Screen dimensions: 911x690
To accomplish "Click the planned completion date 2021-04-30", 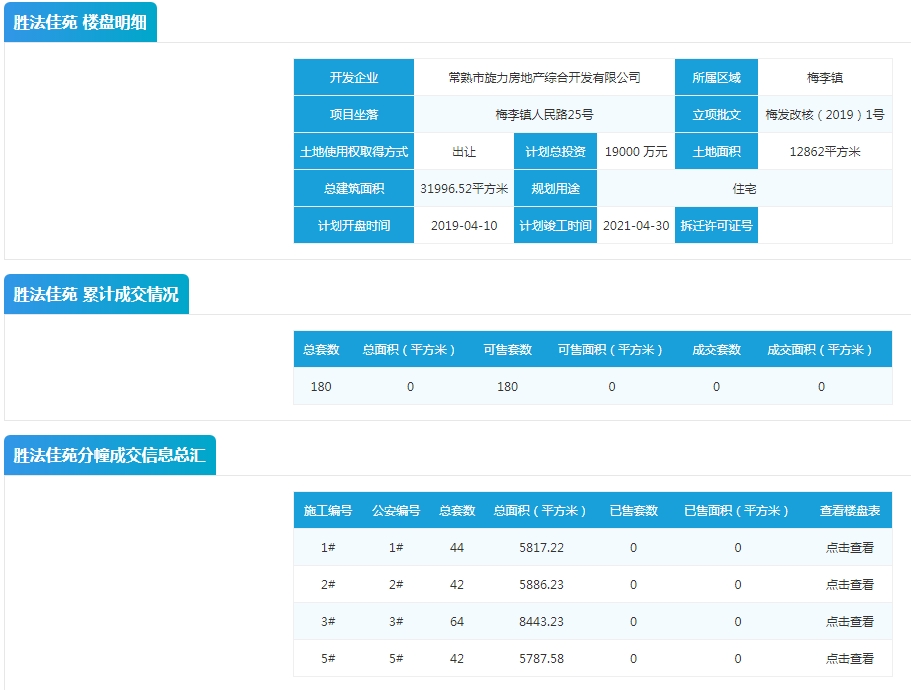I will (x=636, y=225).
